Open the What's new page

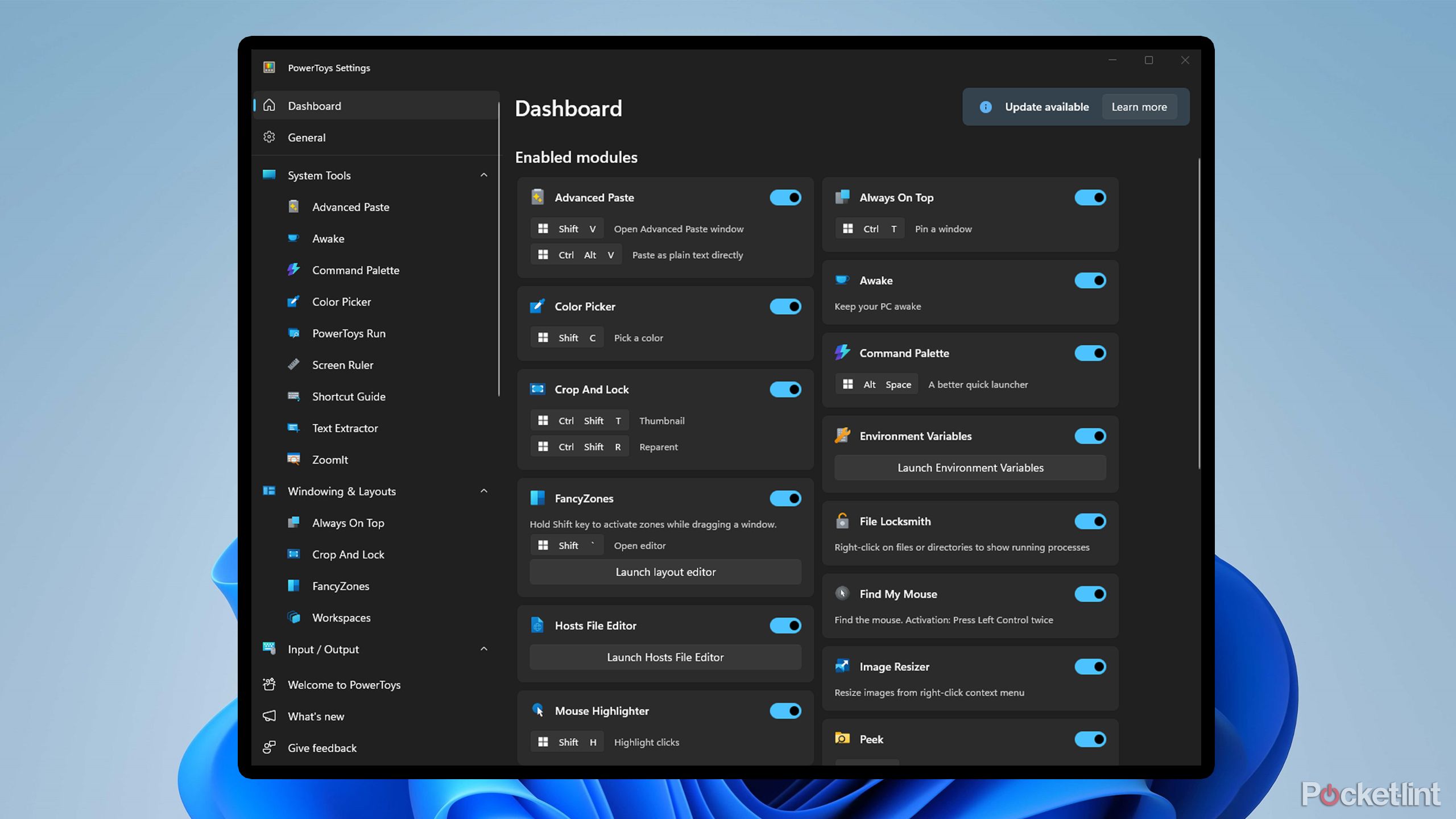[x=376, y=716]
